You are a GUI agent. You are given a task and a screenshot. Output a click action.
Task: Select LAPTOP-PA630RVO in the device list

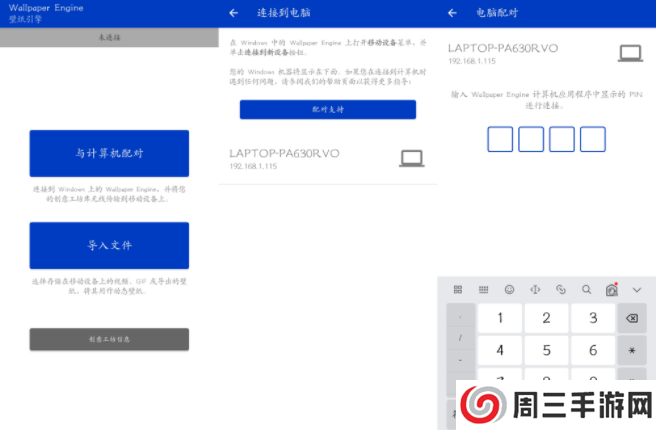click(x=285, y=158)
